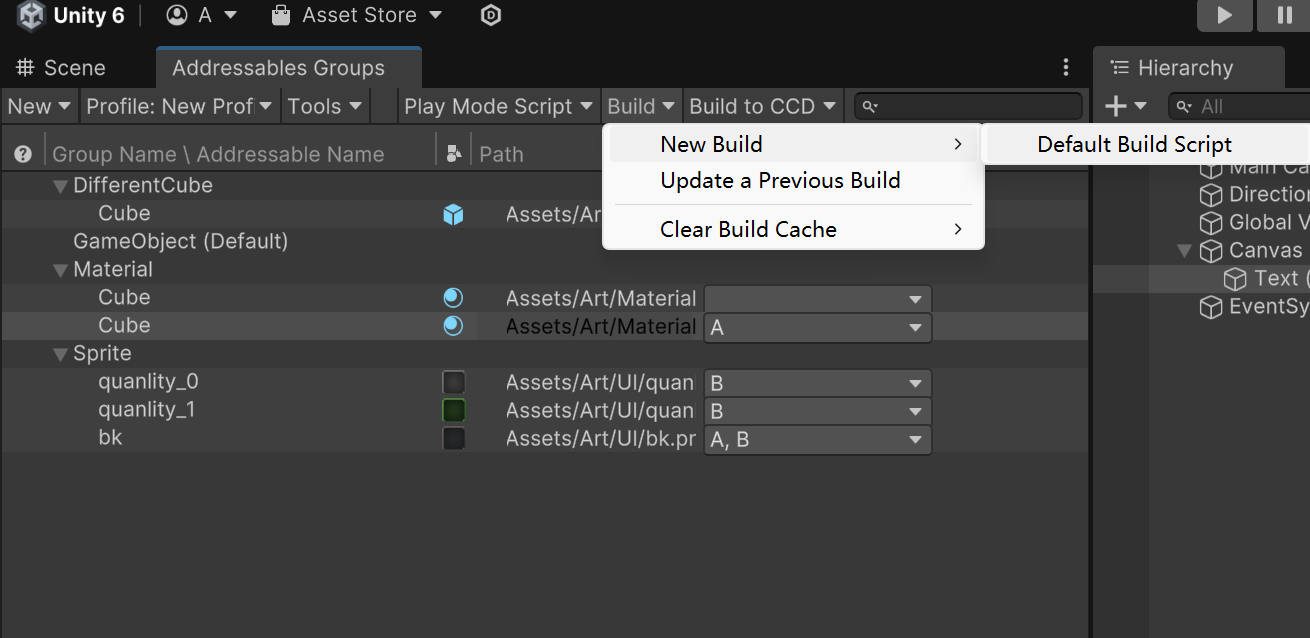Select Canvas in the Hierarchy
Viewport: 1310px width, 638px height.
(x=1265, y=250)
